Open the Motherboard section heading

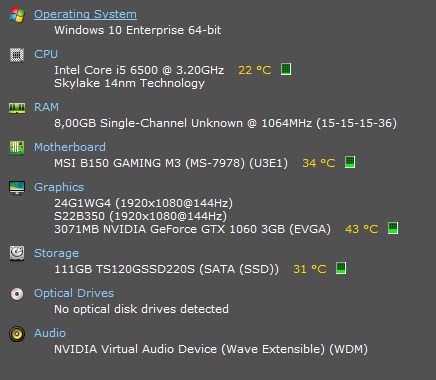70,147
